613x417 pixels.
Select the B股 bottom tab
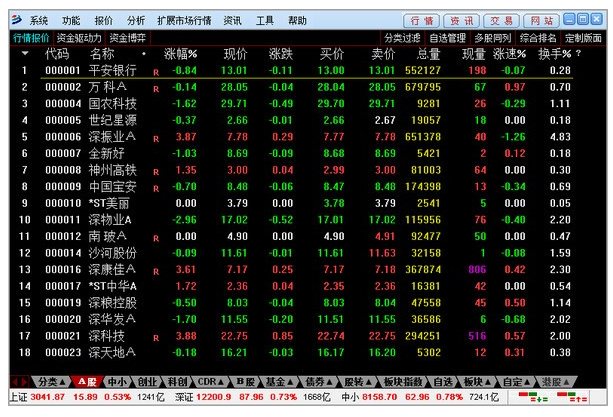tap(245, 382)
